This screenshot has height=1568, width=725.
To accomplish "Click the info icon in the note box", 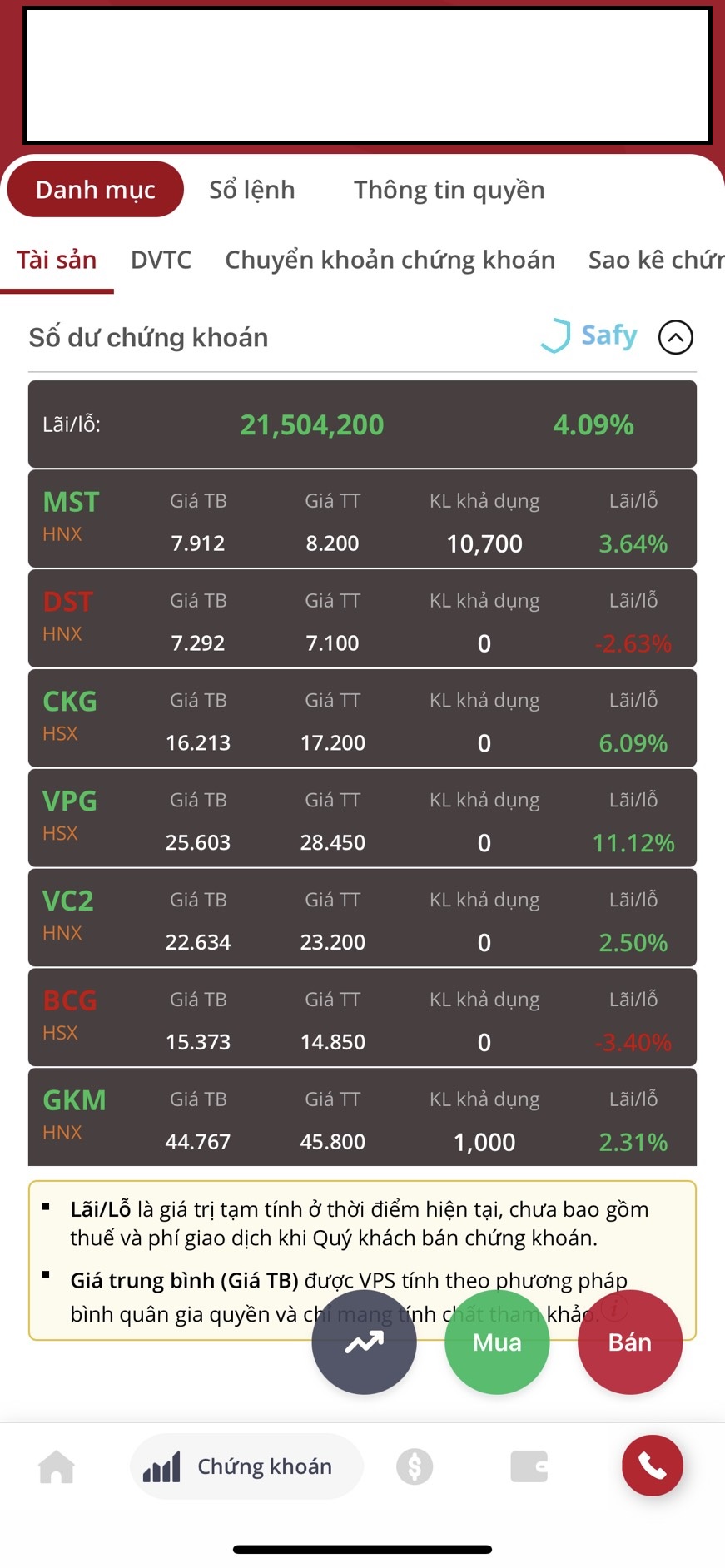I will 614,1307.
